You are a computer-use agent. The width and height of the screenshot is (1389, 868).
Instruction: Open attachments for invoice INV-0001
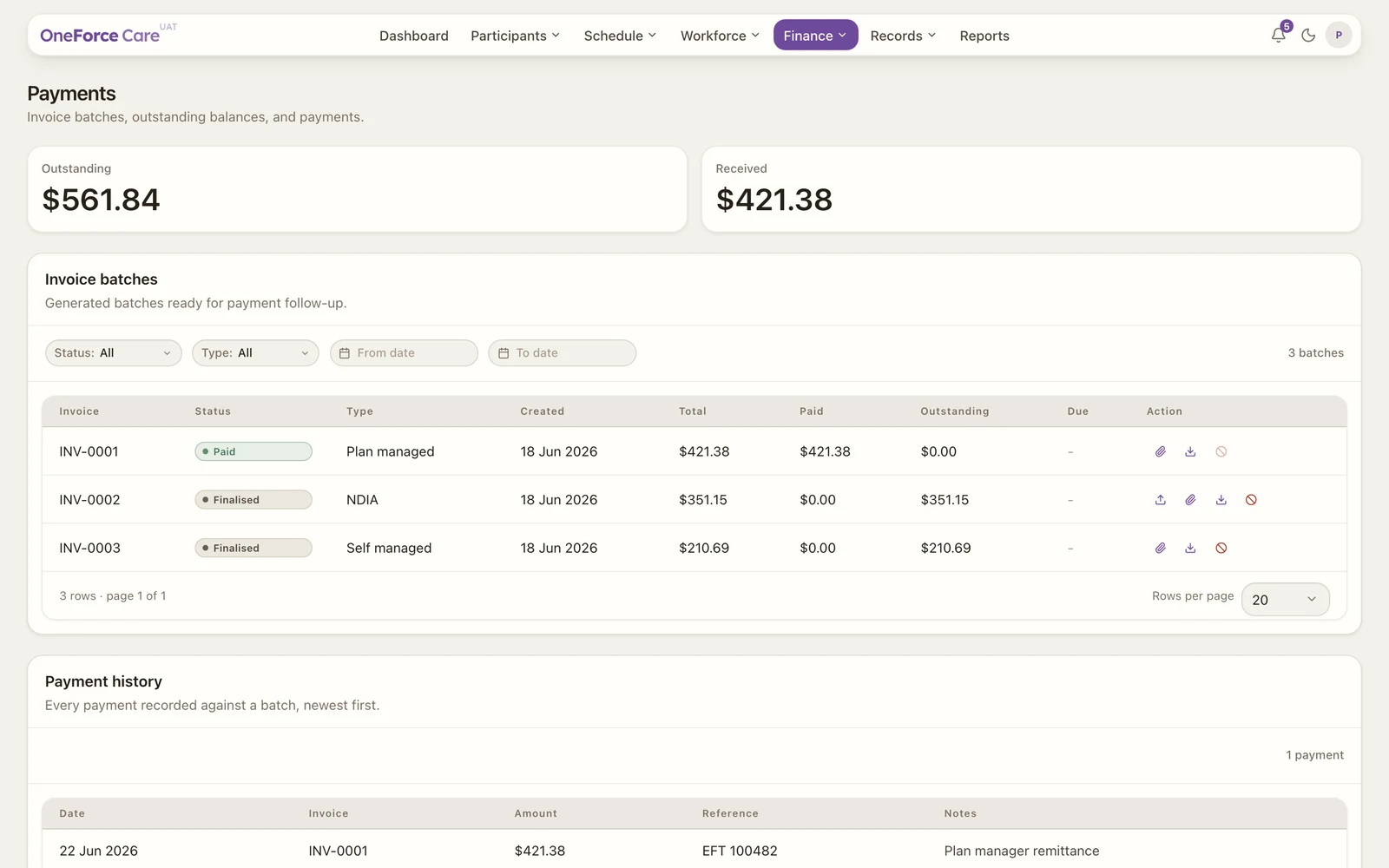pos(1160,451)
